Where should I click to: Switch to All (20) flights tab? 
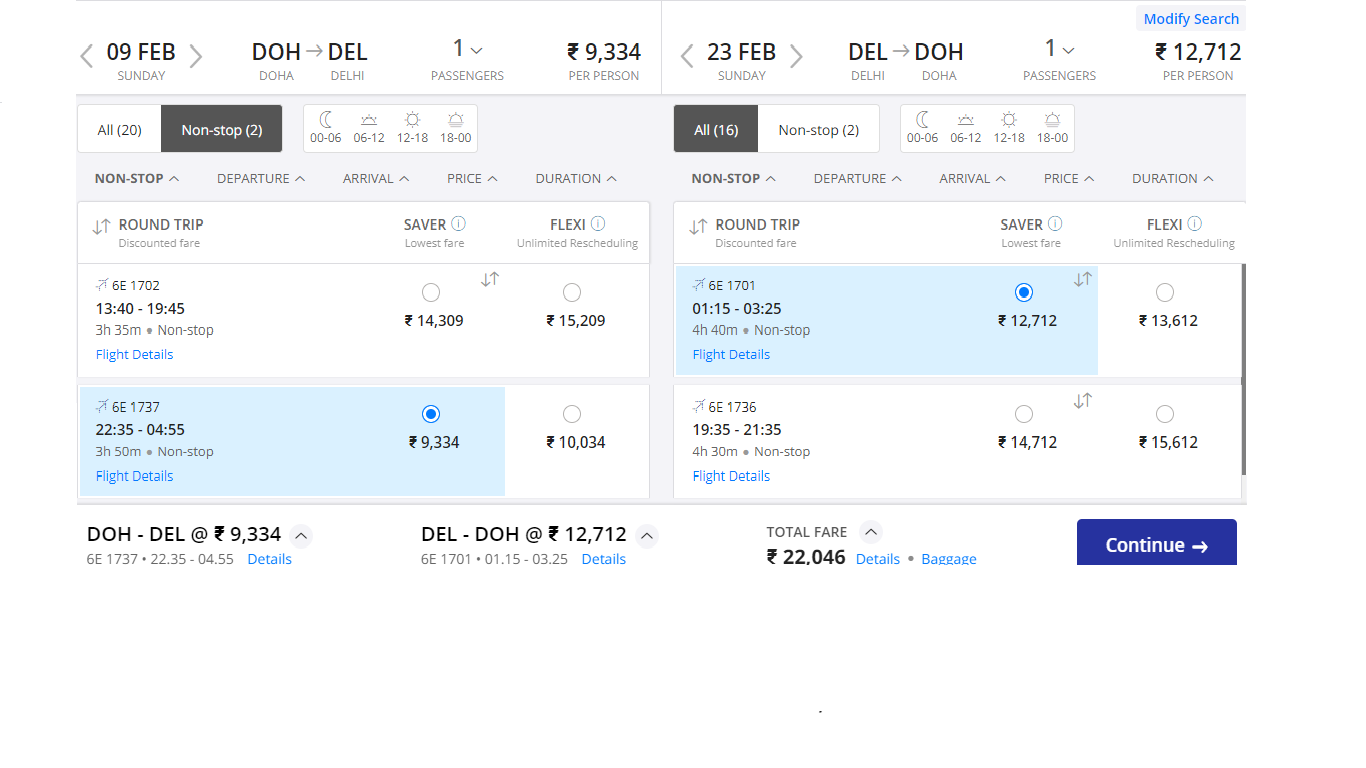[119, 130]
